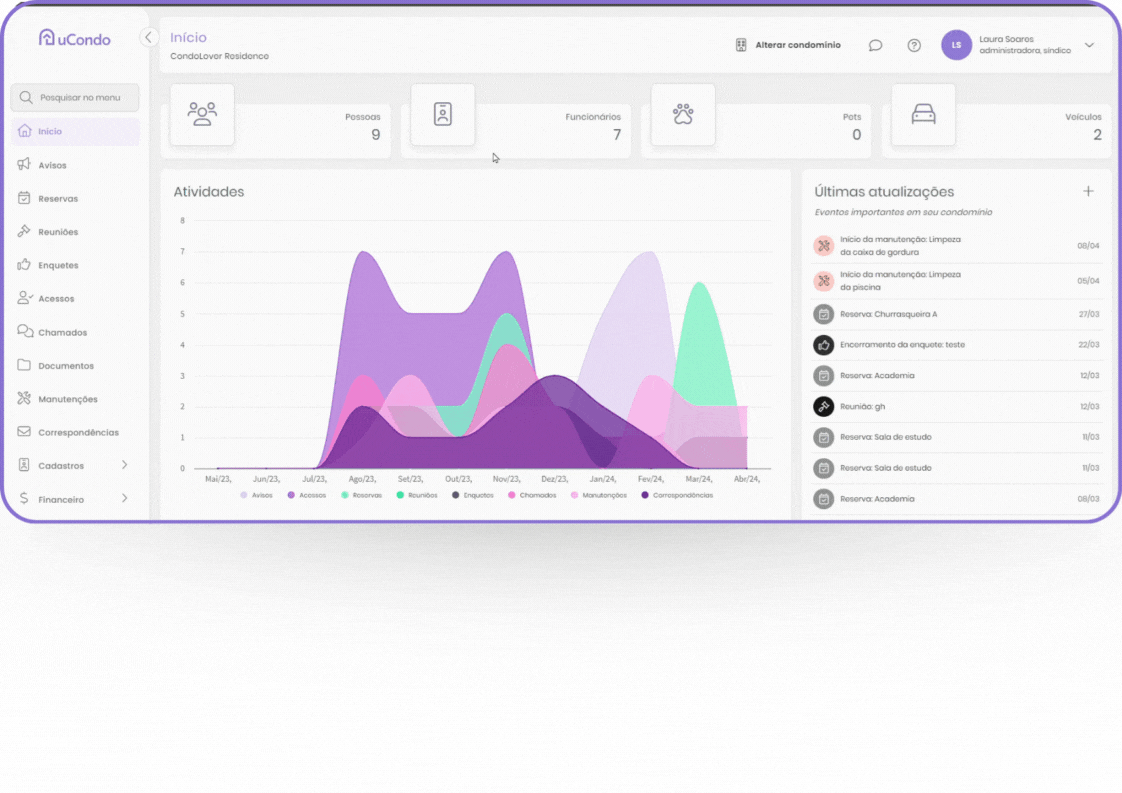Add an update with the plus icon
Image resolution: width=1122 pixels, height=793 pixels.
pos(1088,191)
